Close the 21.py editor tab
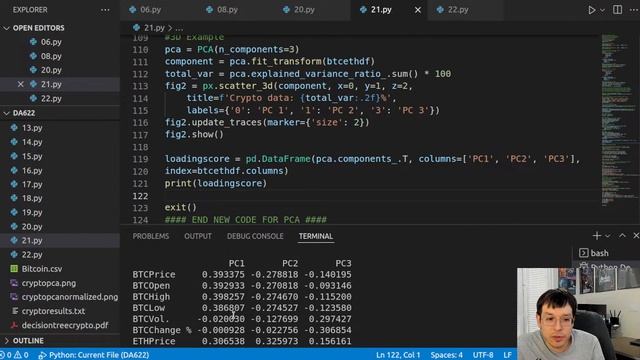640x360 pixels. coord(418,10)
